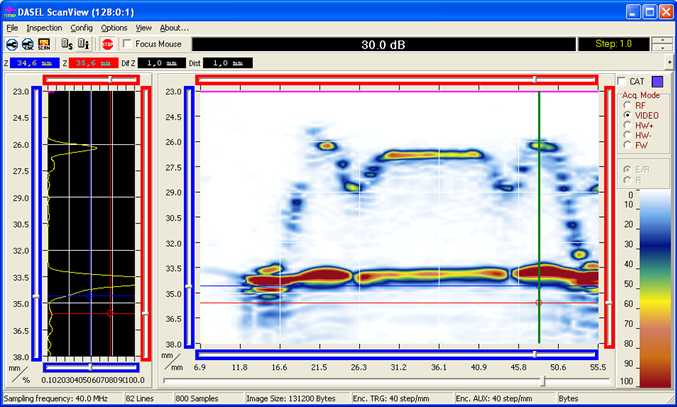The image size is (677, 407).
Task: Click the ScanView app icon in title bar
Action: [9, 11]
